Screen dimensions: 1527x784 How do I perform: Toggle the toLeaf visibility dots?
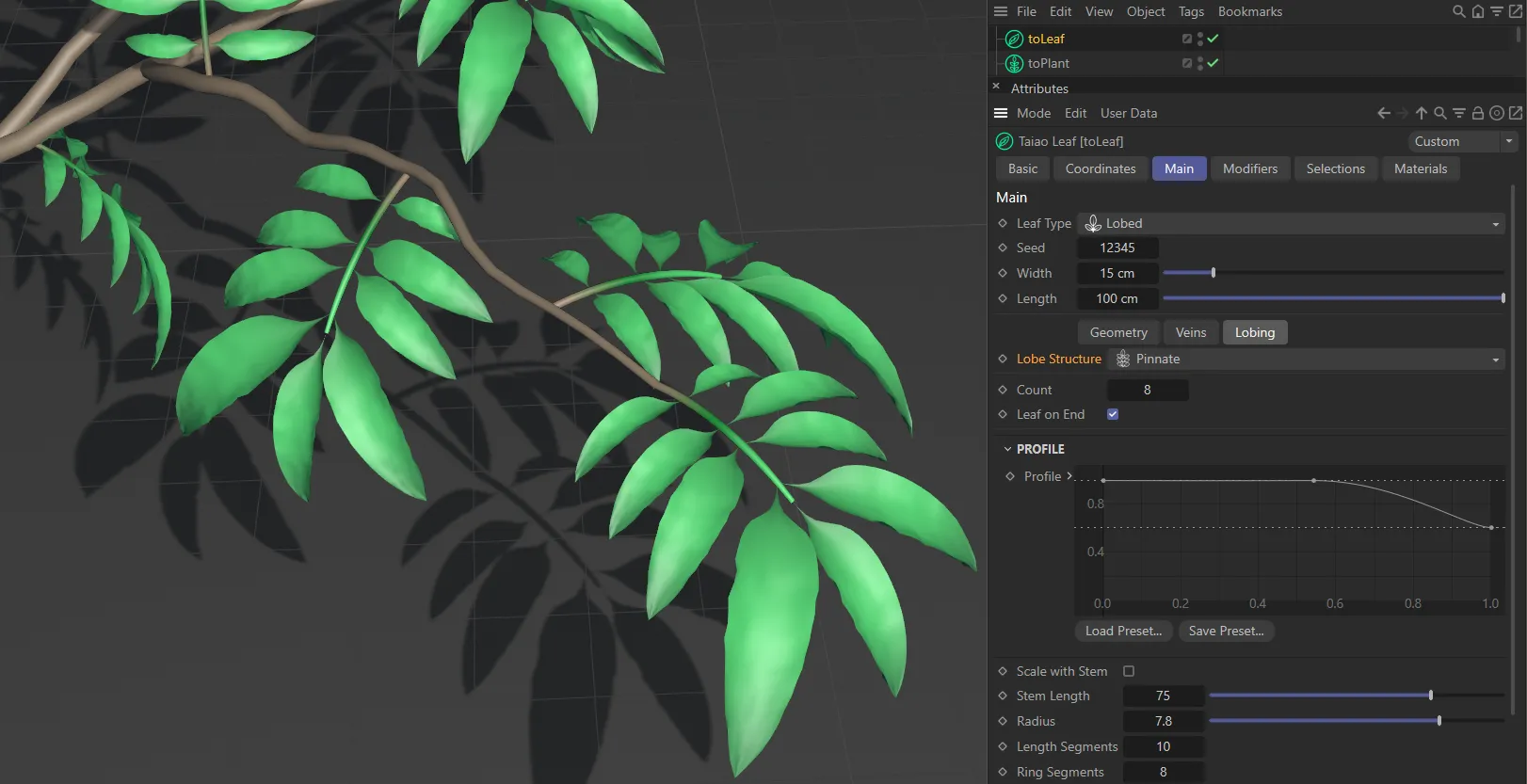click(1200, 39)
